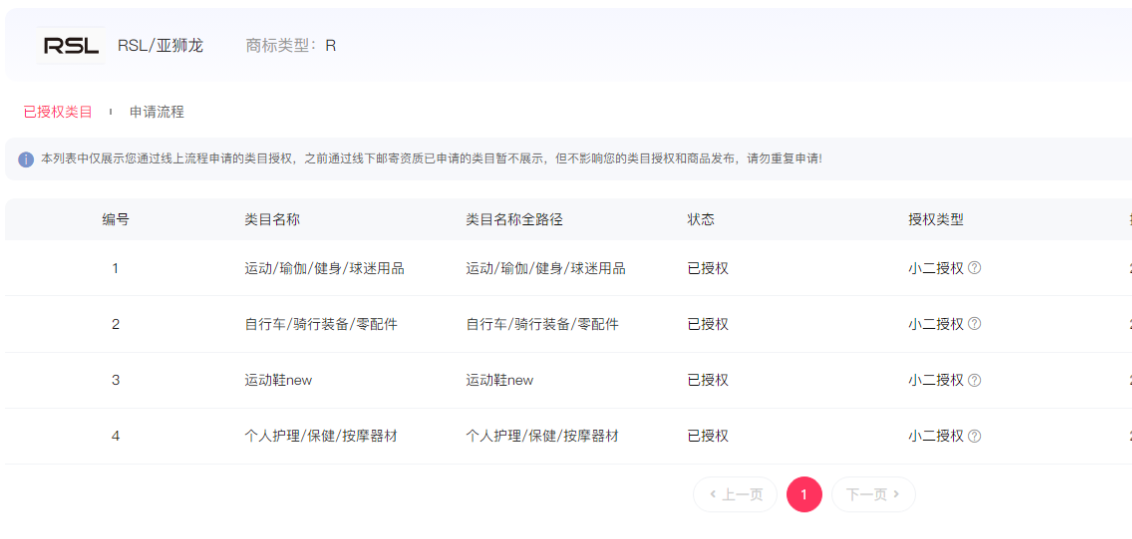Go to next page with 下一页 button
Screen dimensions: 1132x539
pos(873,494)
